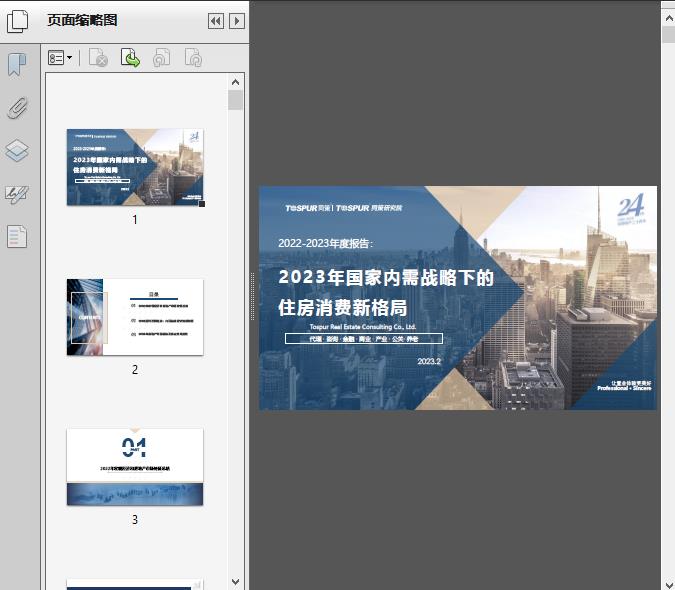Collapse the panel with the double-left arrows

pos(216,21)
